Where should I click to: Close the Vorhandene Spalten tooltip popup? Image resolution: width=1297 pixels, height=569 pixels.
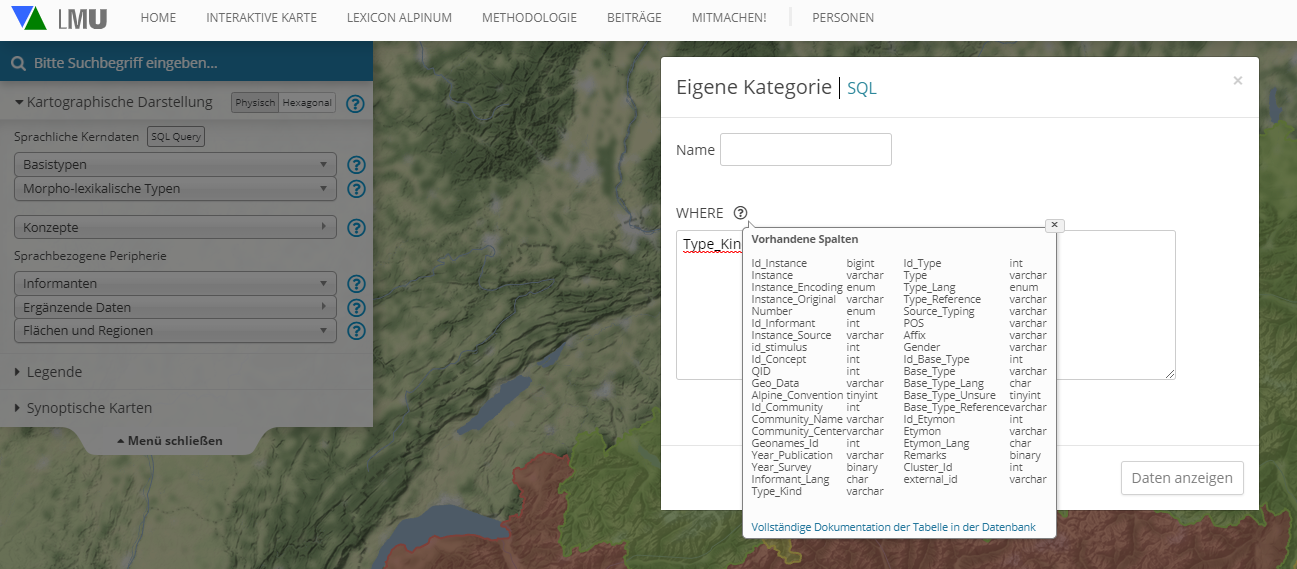pyautogui.click(x=1054, y=225)
